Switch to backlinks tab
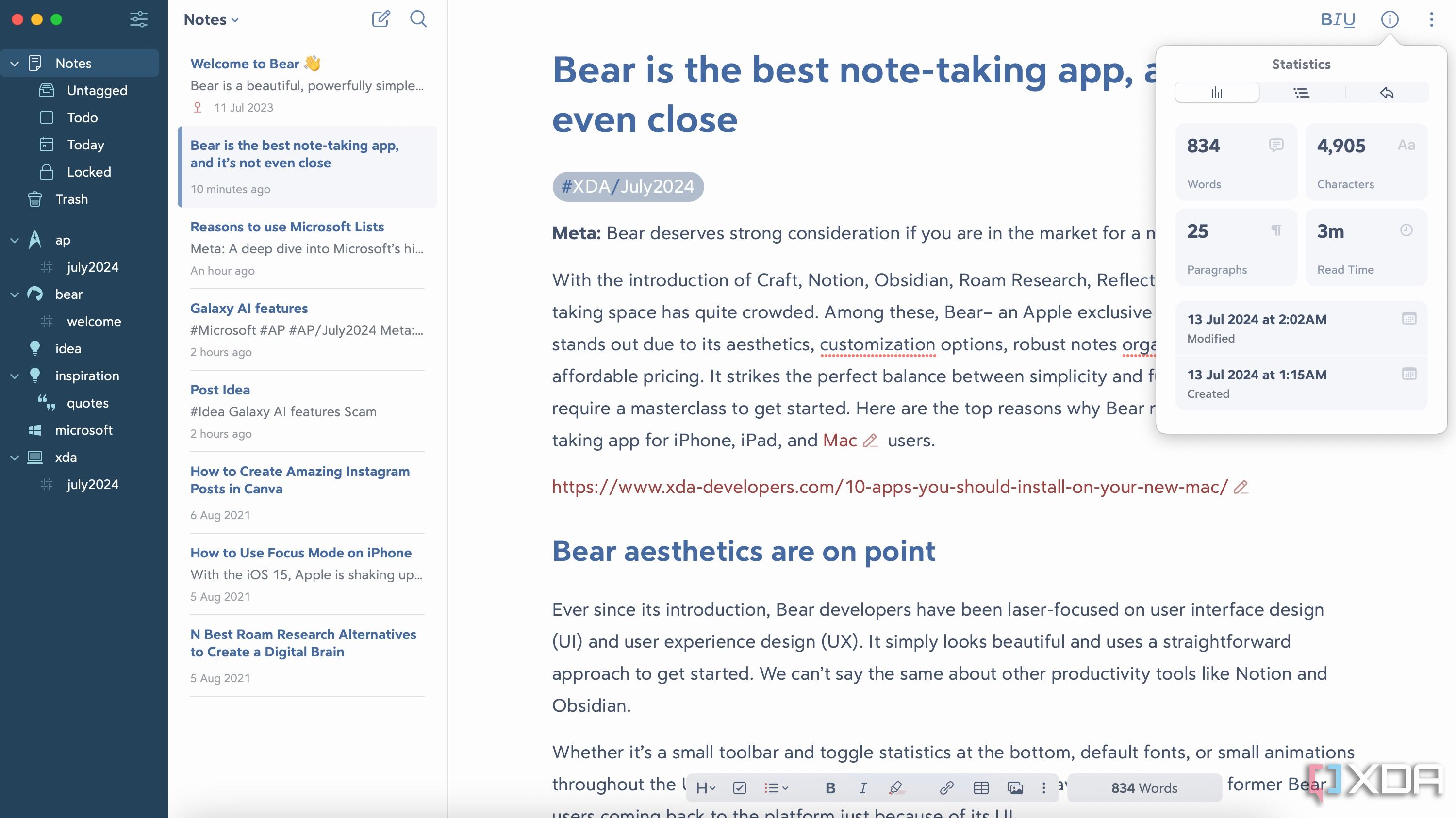The image size is (1456, 818). 1387,93
